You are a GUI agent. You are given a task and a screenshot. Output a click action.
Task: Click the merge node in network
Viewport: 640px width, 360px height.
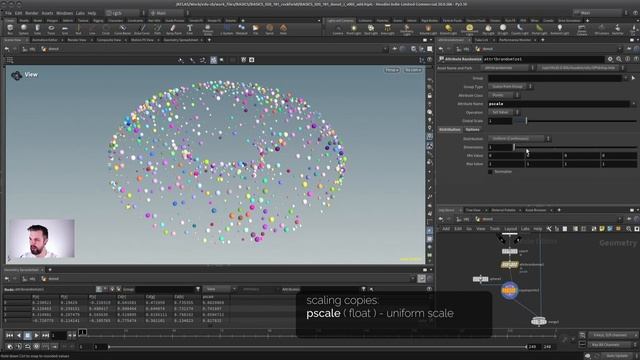click(539, 322)
